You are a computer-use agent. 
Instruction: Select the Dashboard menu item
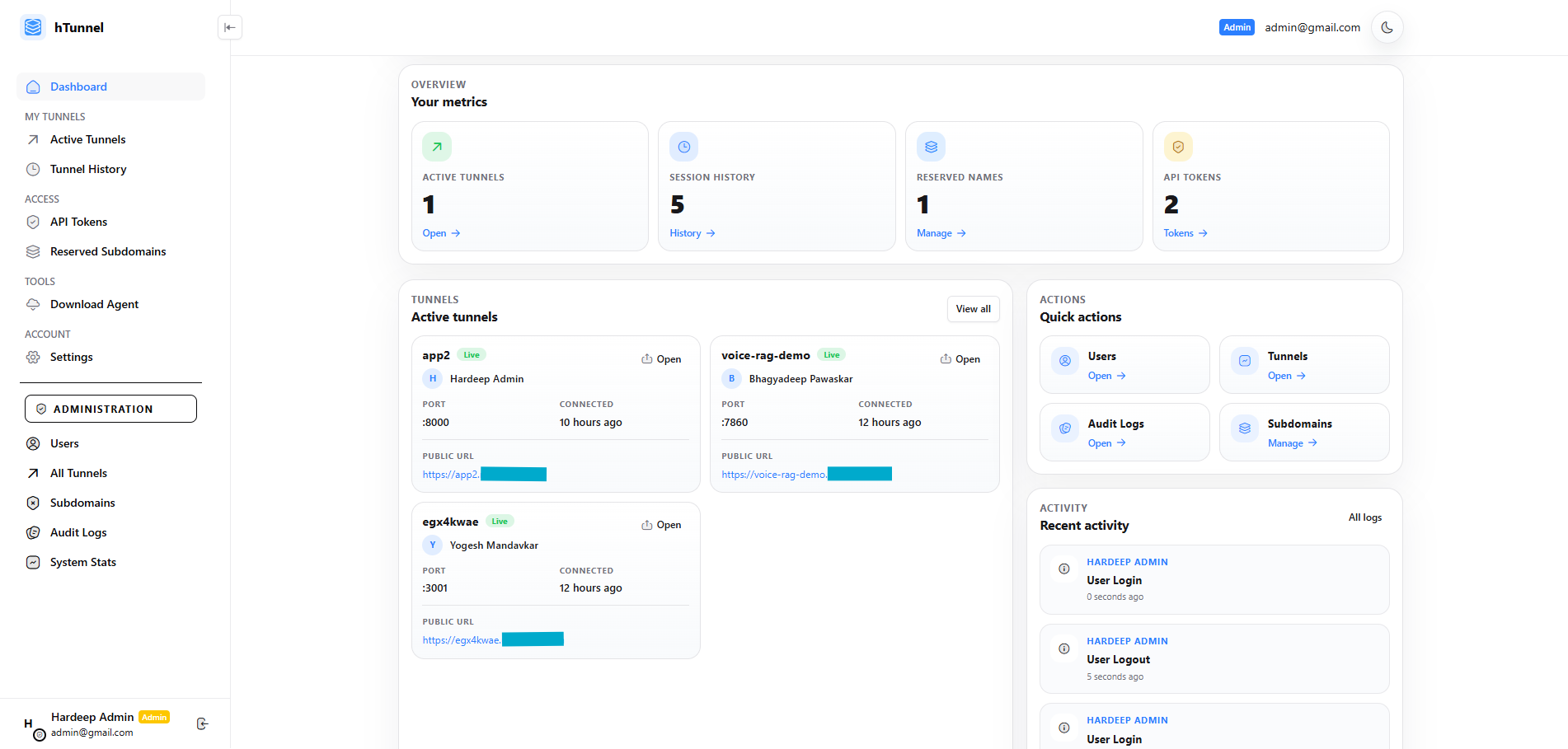point(78,87)
